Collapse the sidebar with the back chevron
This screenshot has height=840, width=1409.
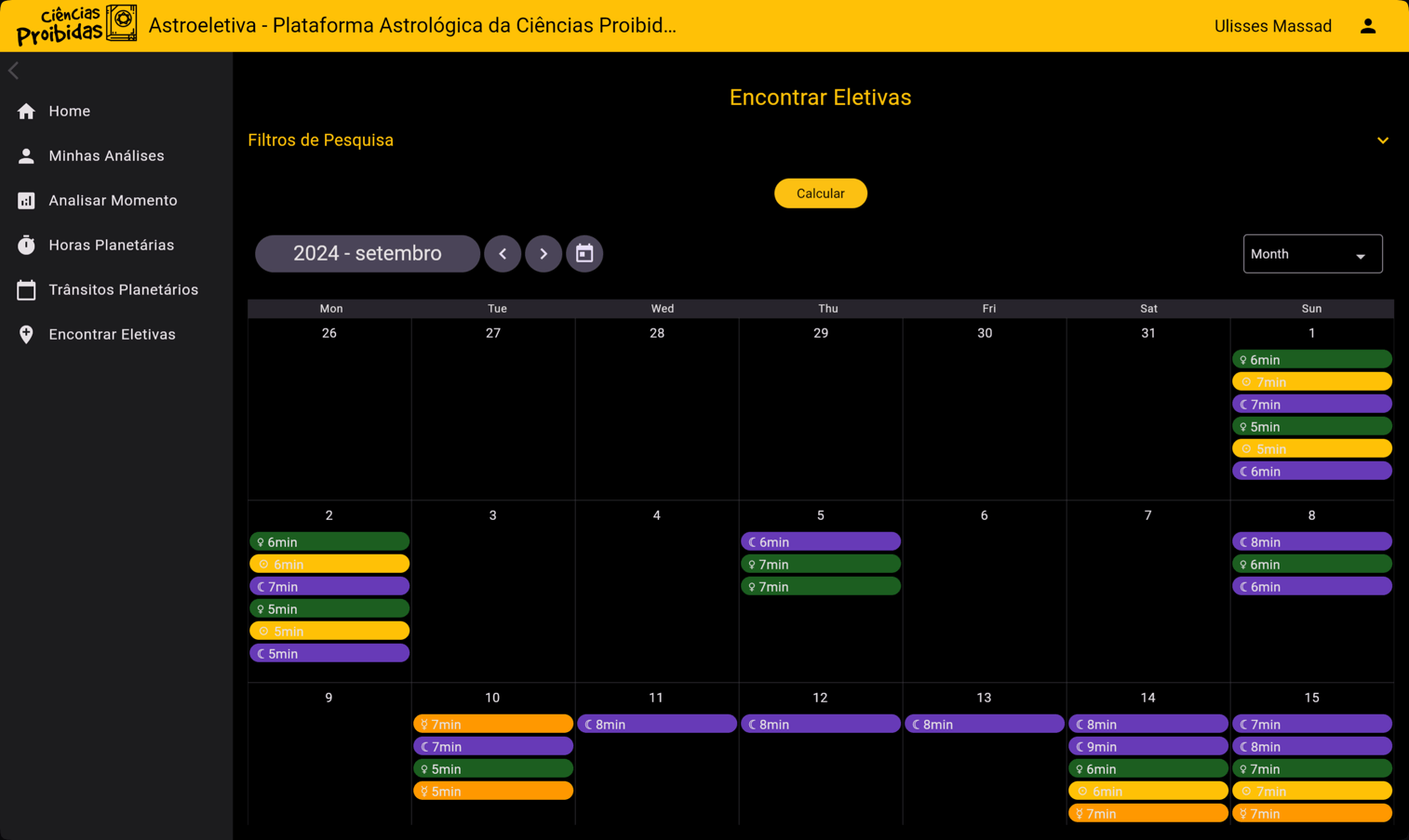point(14,71)
